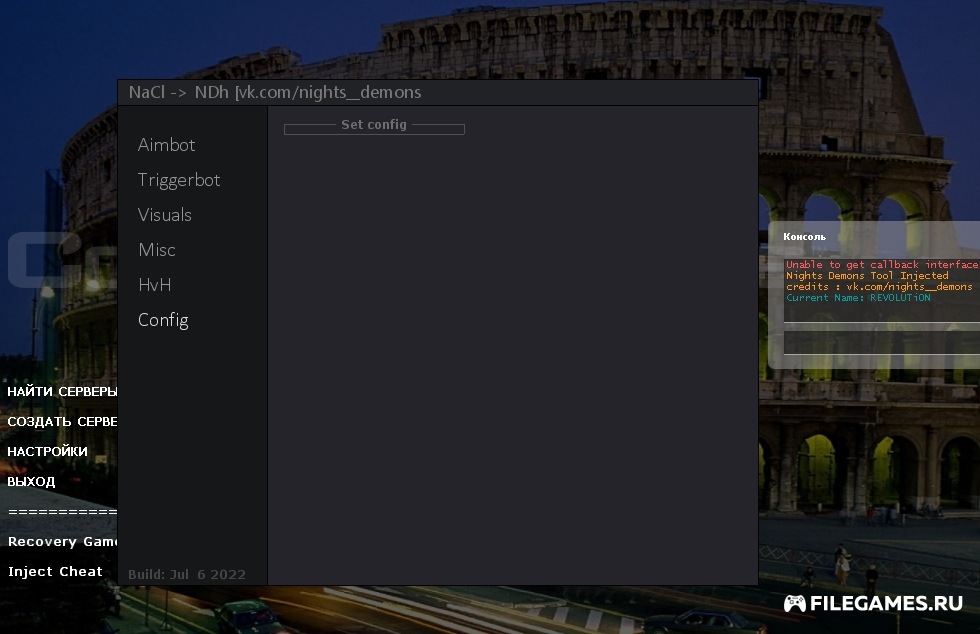Open the Aimbot tab

tap(166, 144)
